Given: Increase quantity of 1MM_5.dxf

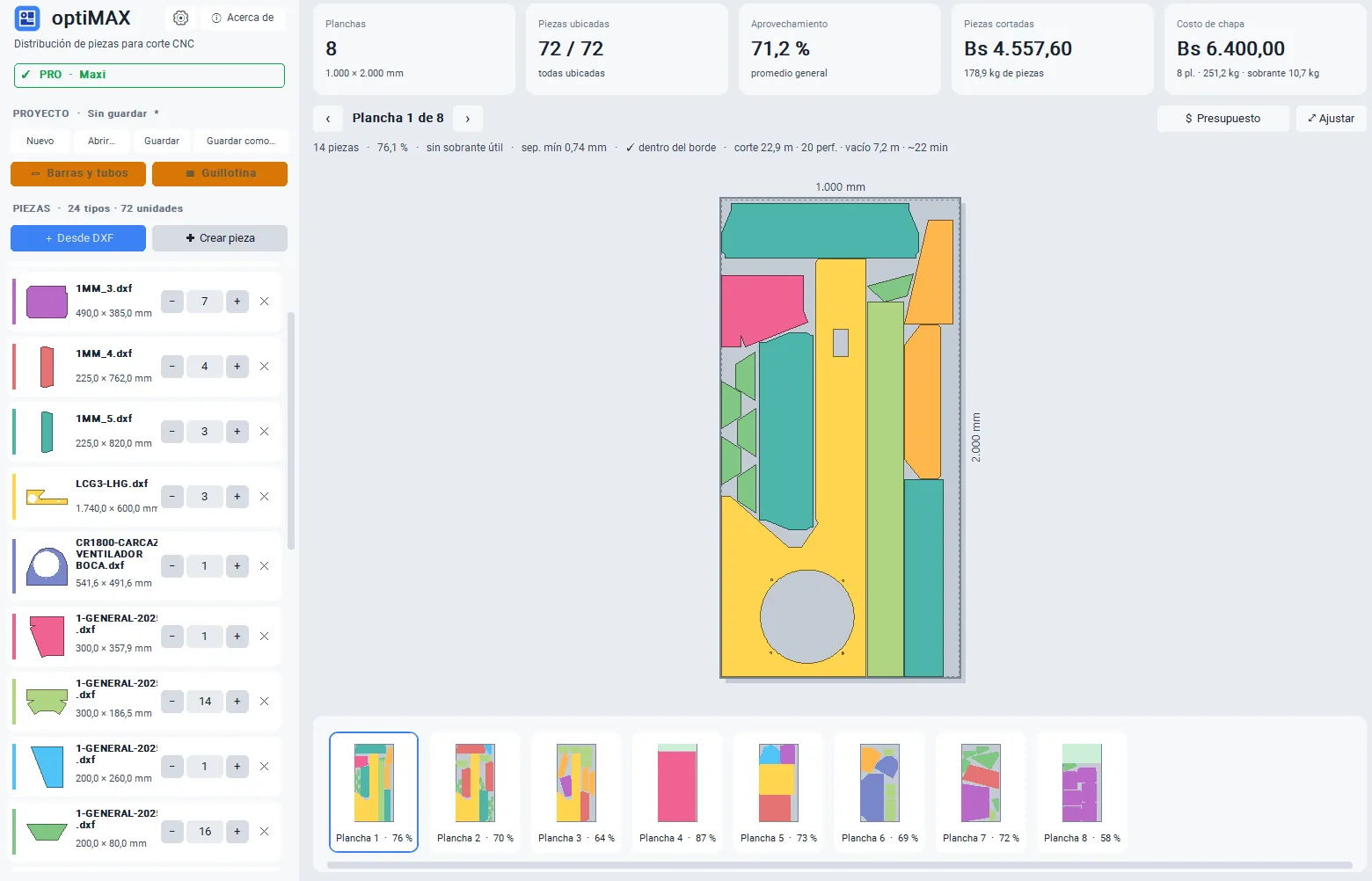Looking at the screenshot, I should 237,432.
